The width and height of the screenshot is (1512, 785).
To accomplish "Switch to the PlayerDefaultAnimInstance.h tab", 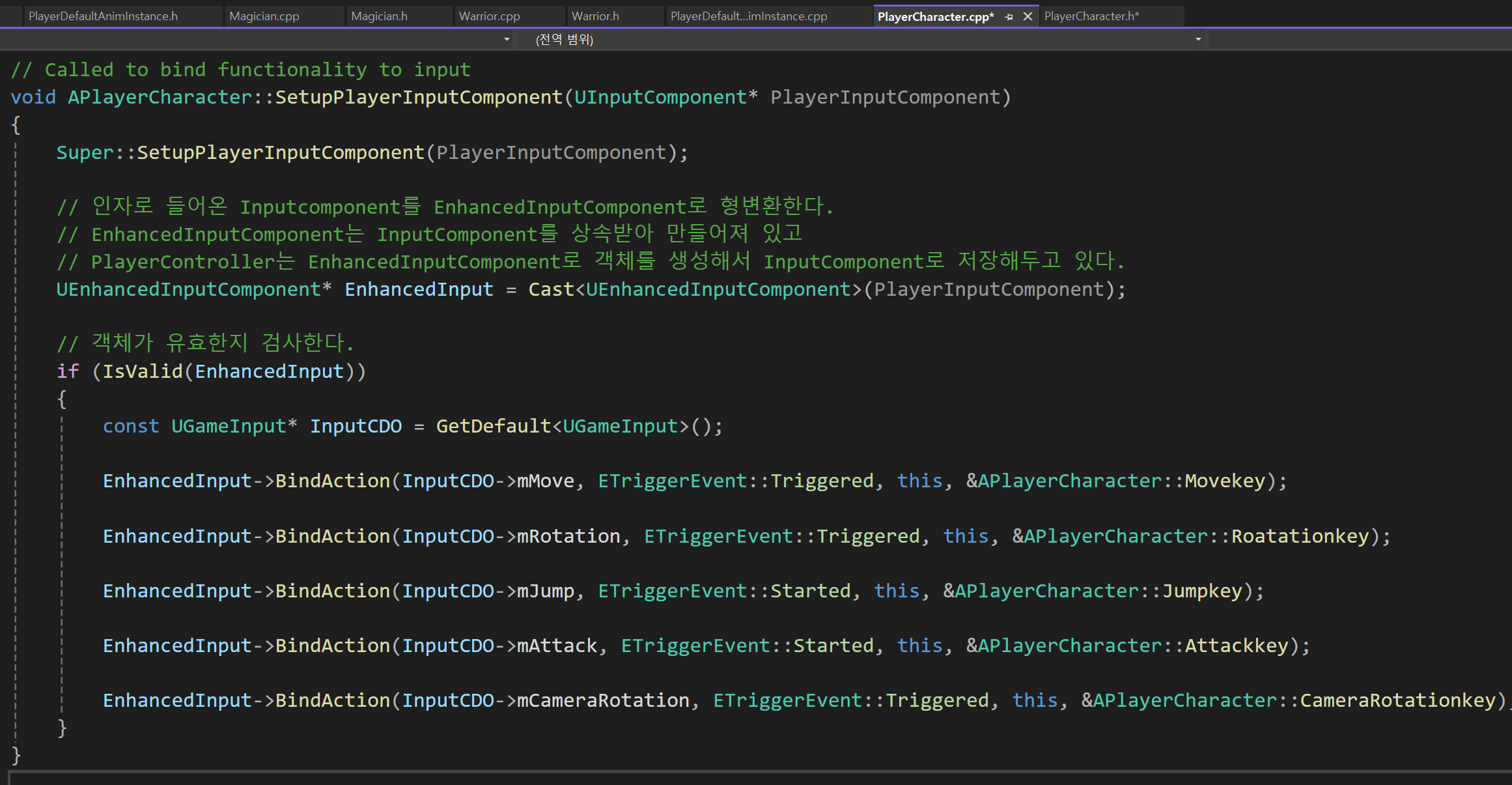I will pyautogui.click(x=103, y=16).
